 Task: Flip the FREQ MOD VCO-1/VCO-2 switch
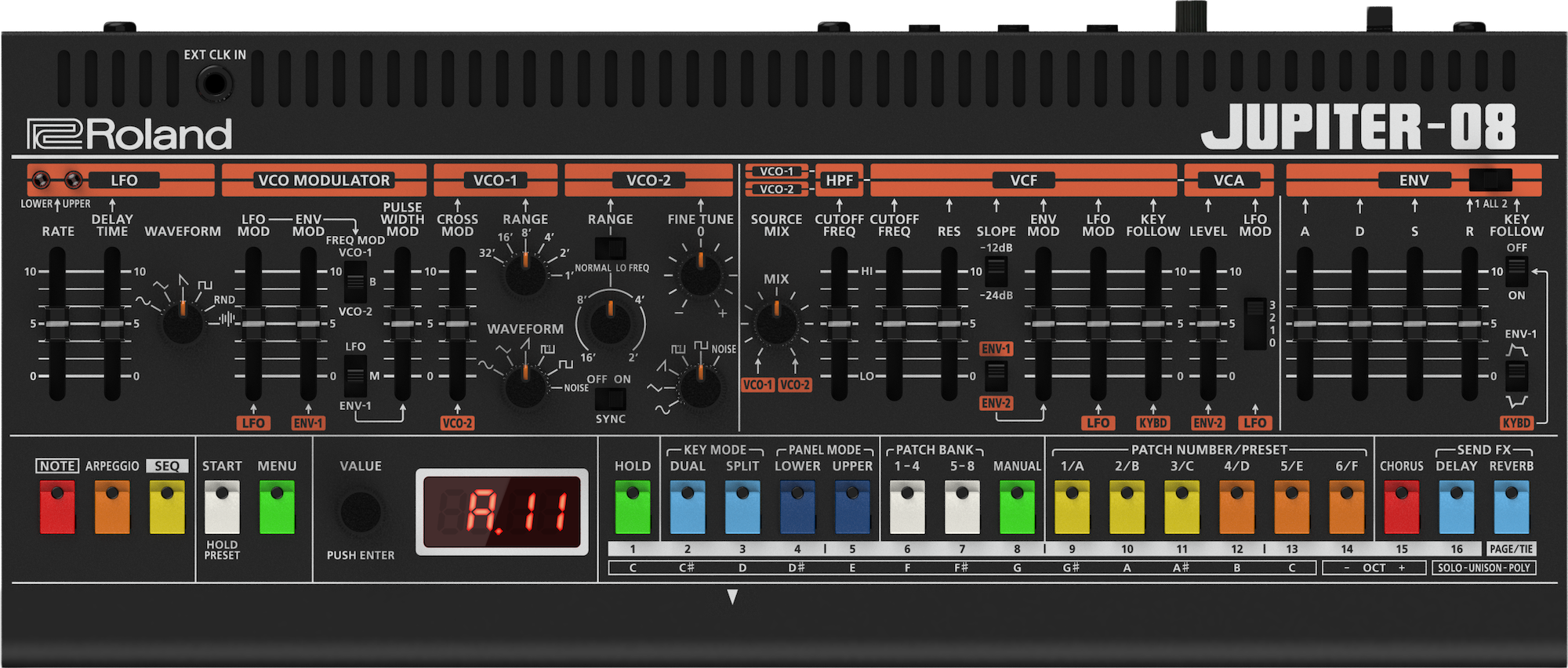(x=355, y=282)
